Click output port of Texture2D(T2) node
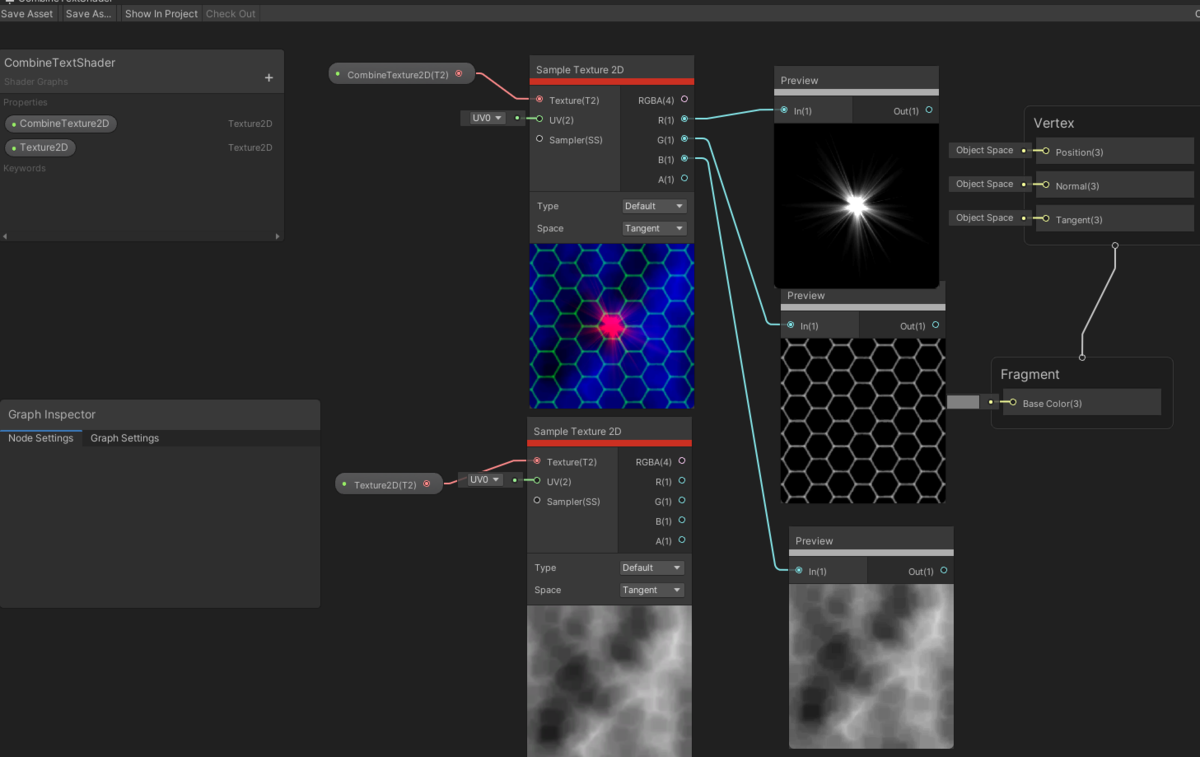The width and height of the screenshot is (1200, 757). [x=427, y=484]
